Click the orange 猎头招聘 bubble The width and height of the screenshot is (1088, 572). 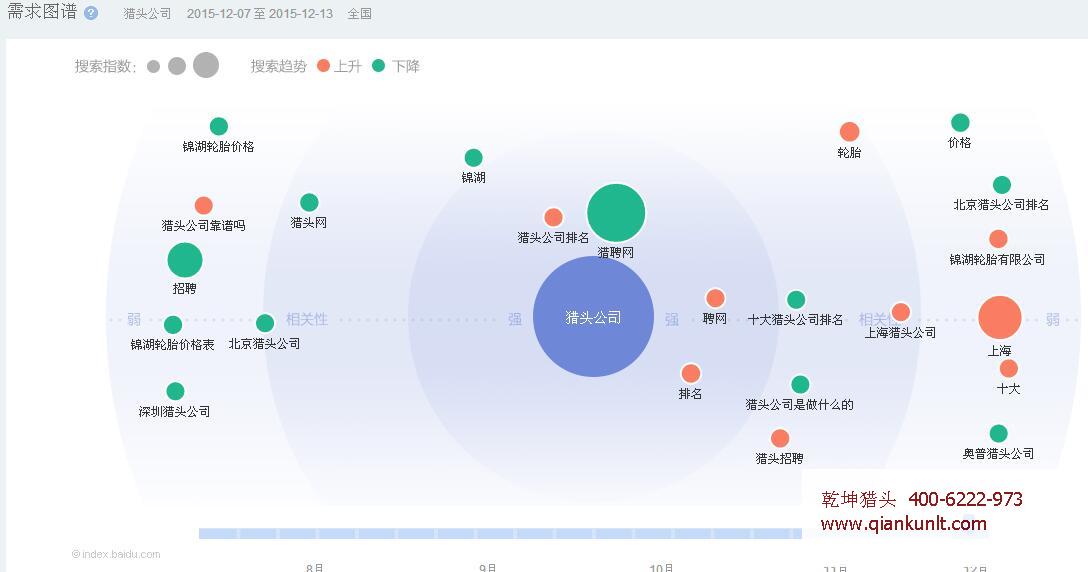point(780,438)
